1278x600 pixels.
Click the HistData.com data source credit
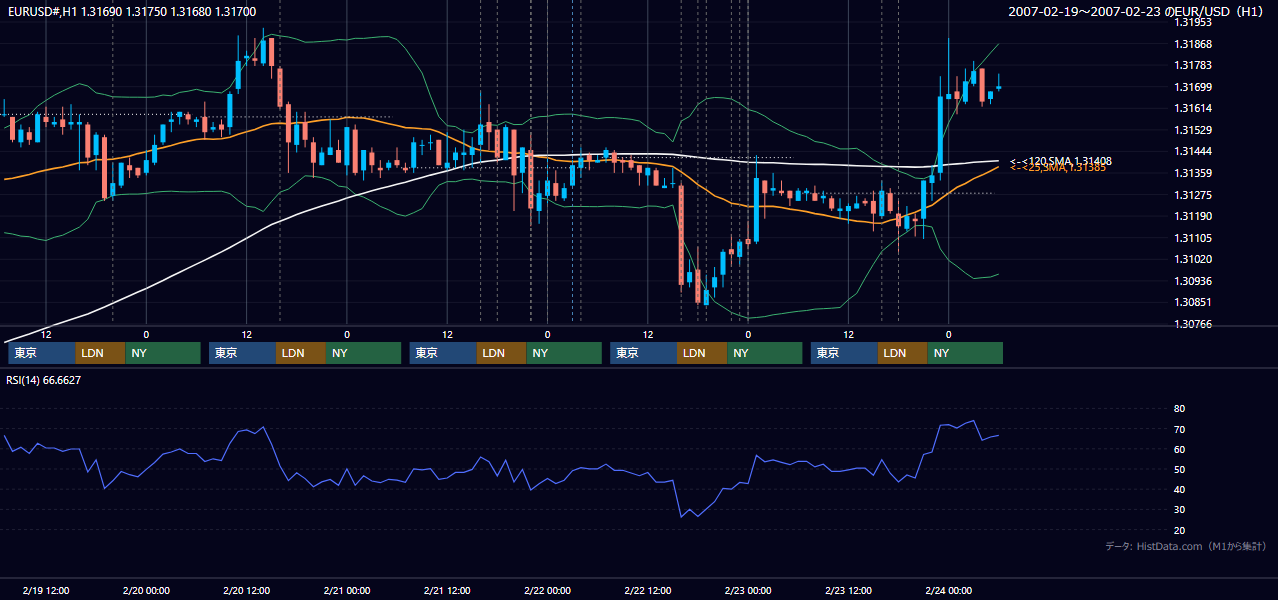tap(1186, 546)
